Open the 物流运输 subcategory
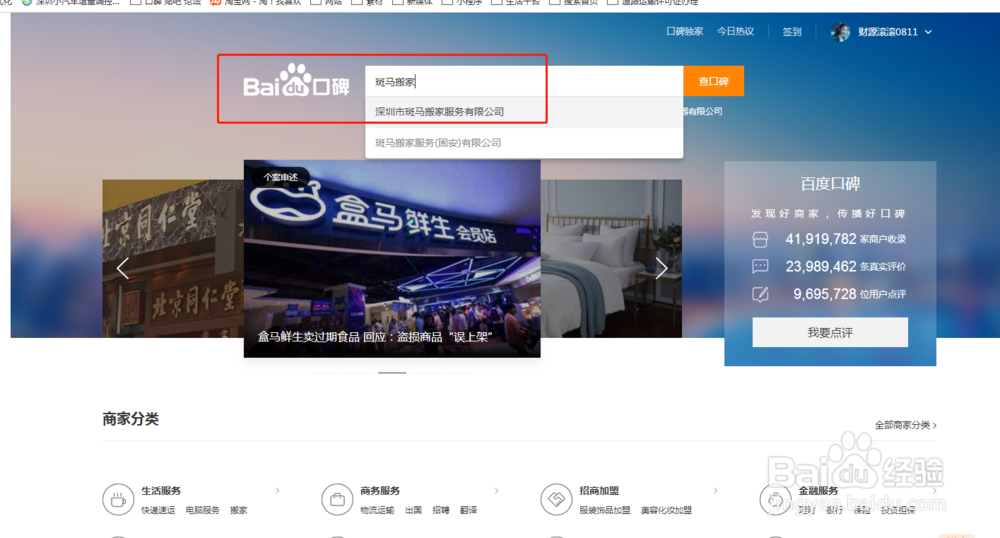1000x538 pixels. pyautogui.click(x=377, y=510)
